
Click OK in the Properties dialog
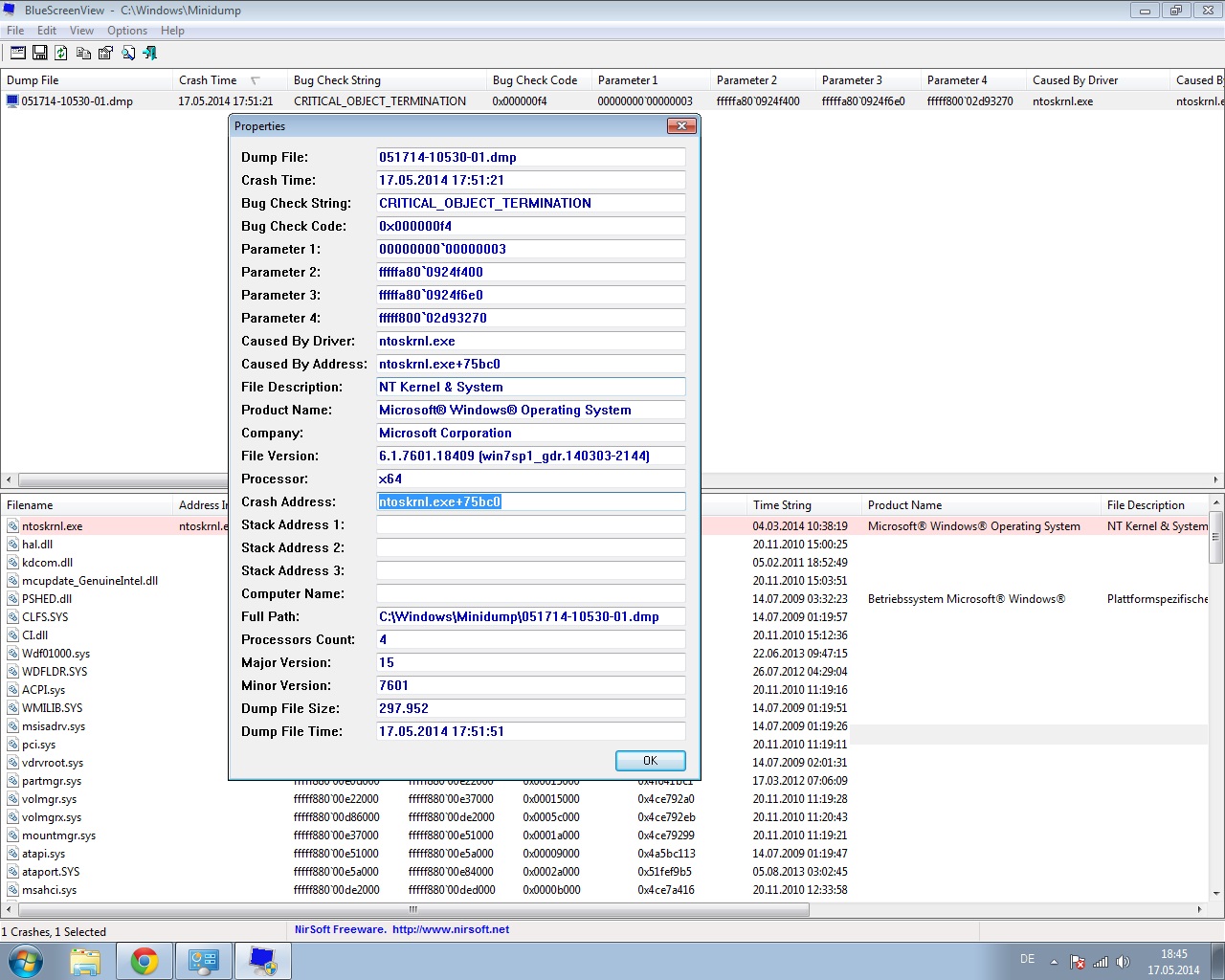(x=651, y=761)
